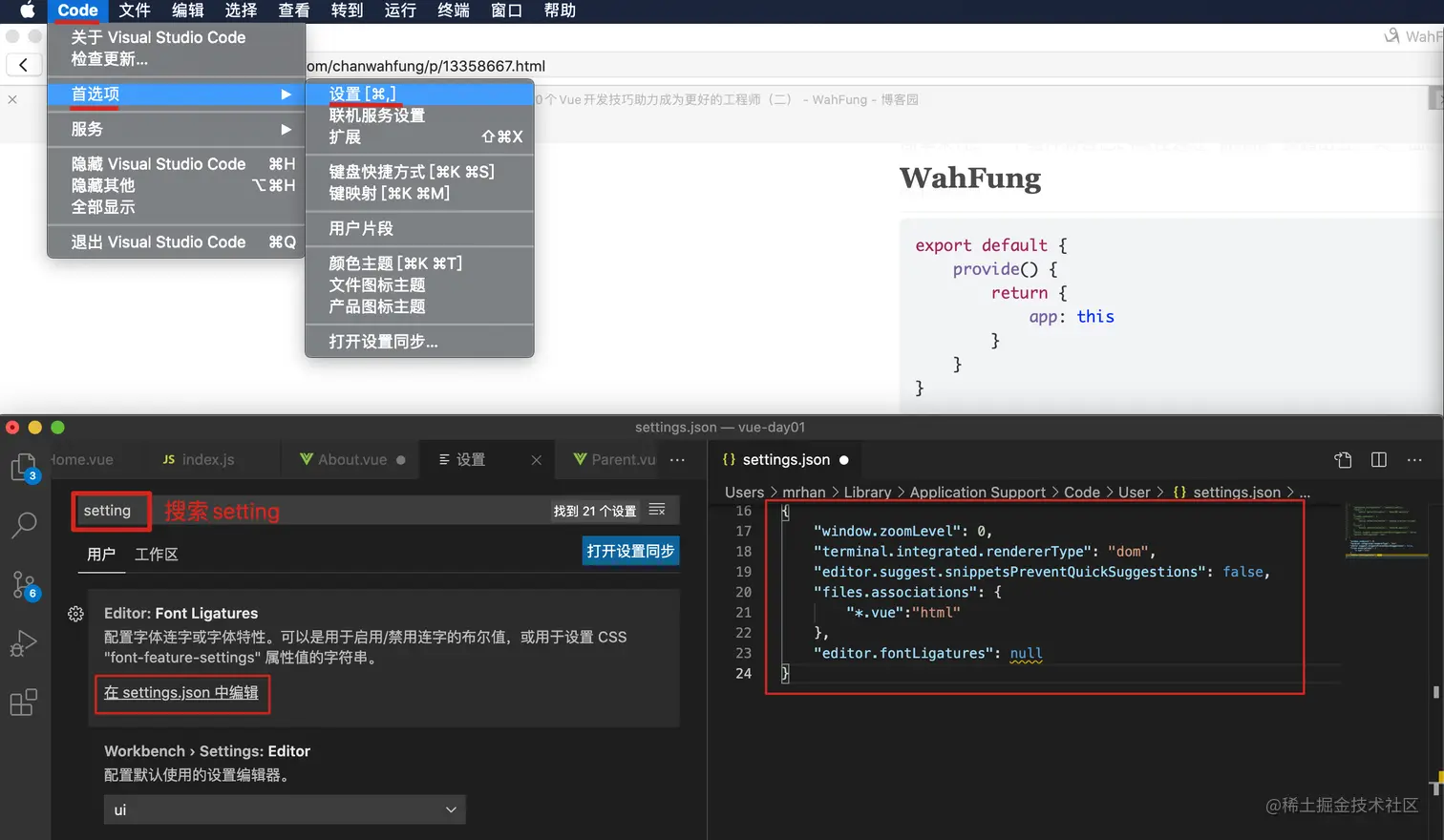
Task: Open the 终端 menu
Action: pos(454,10)
